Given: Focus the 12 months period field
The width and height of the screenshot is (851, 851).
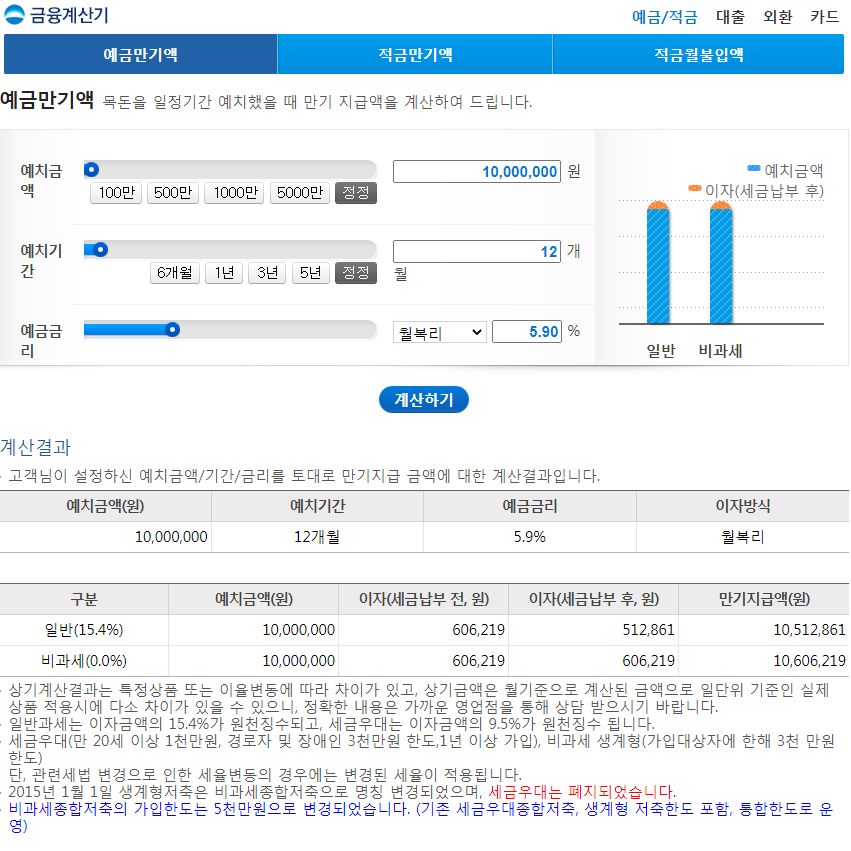Looking at the screenshot, I should [x=477, y=251].
